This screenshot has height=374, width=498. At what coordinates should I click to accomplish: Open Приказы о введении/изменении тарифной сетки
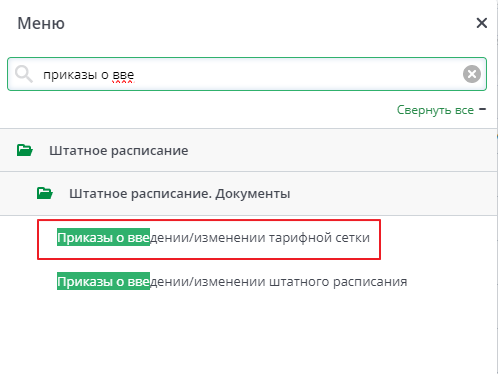(x=213, y=238)
